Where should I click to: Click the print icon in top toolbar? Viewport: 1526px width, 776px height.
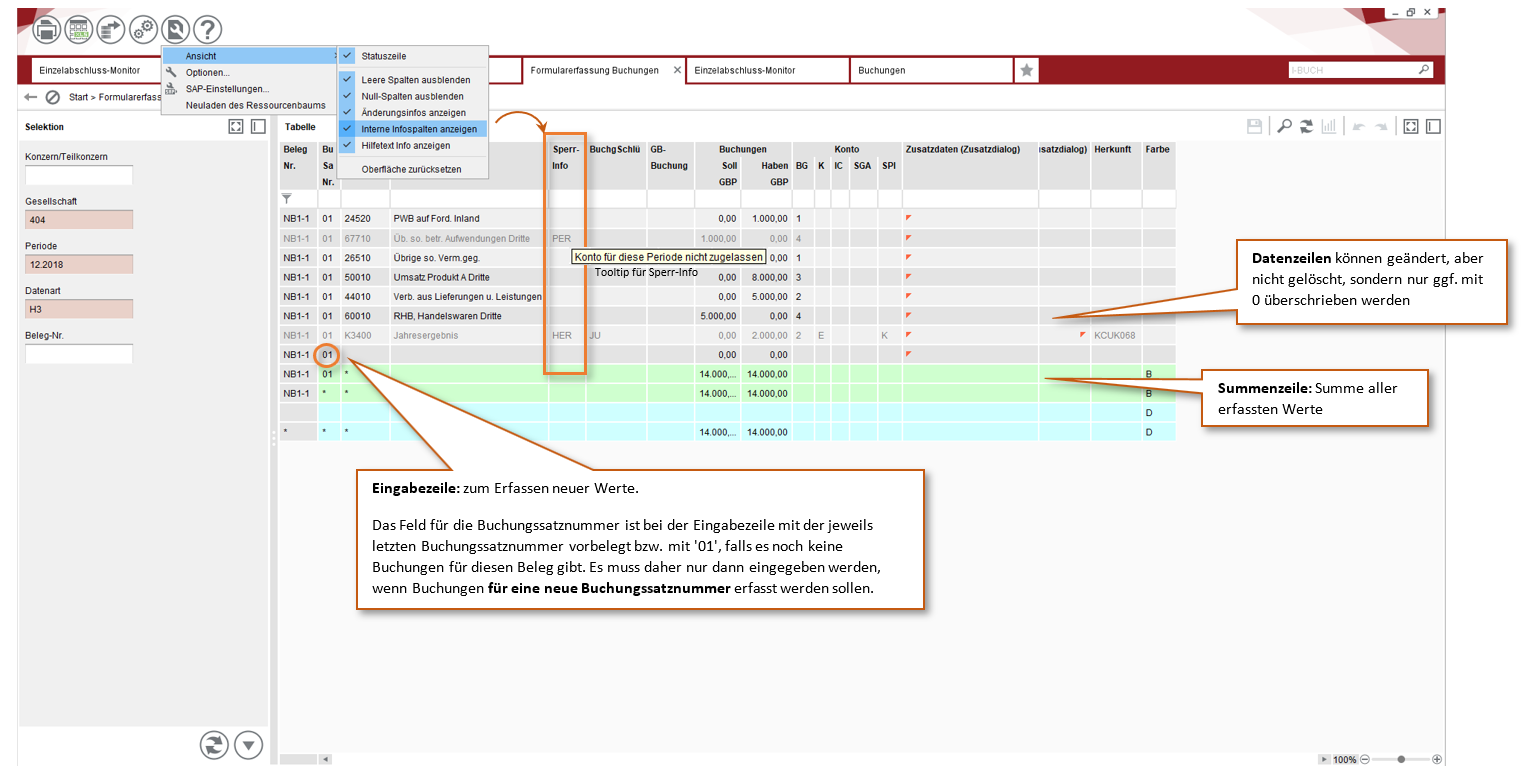47,30
